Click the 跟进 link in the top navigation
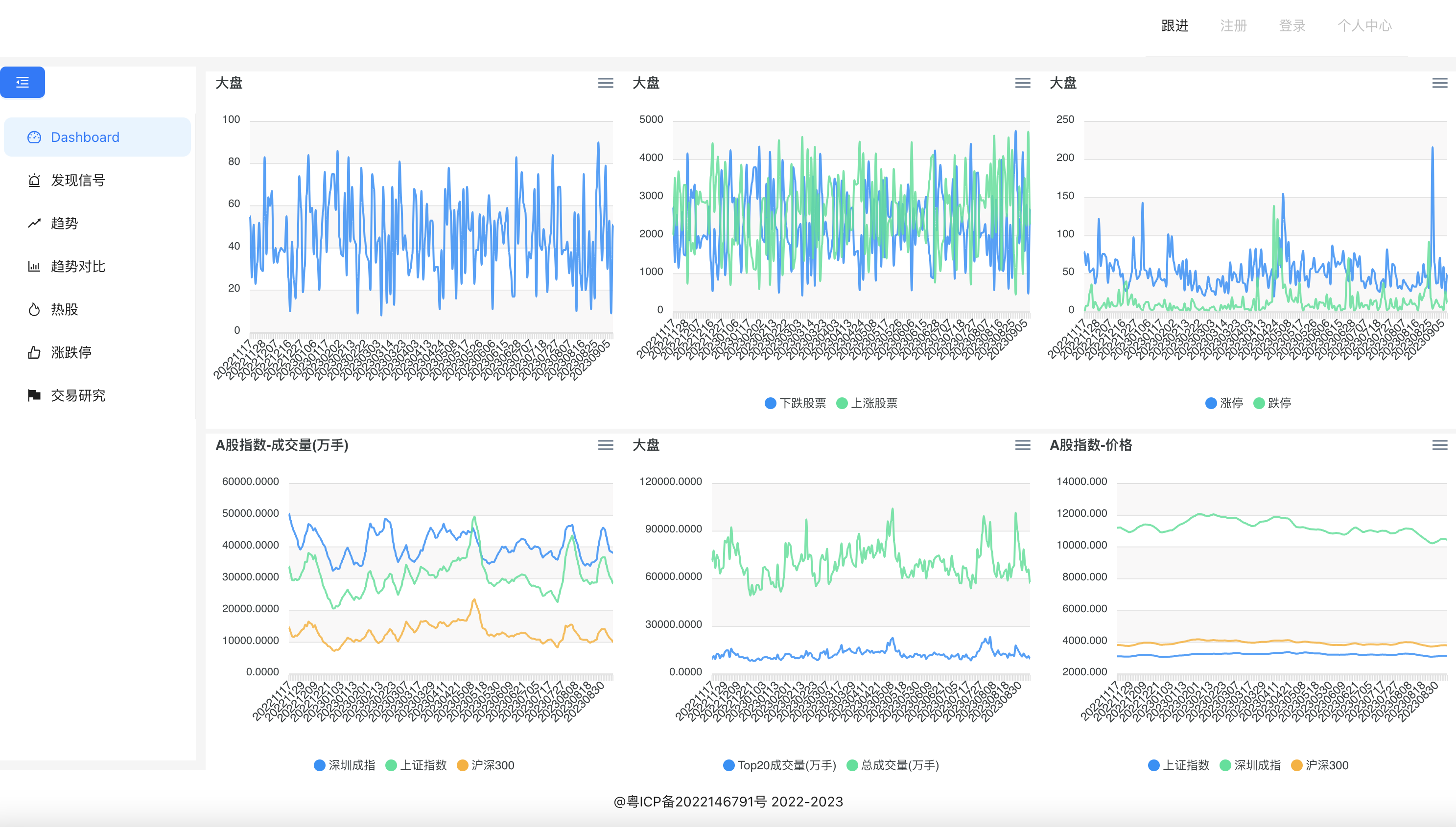Screen dimensions: 1456x827 pyautogui.click(x=1174, y=25)
